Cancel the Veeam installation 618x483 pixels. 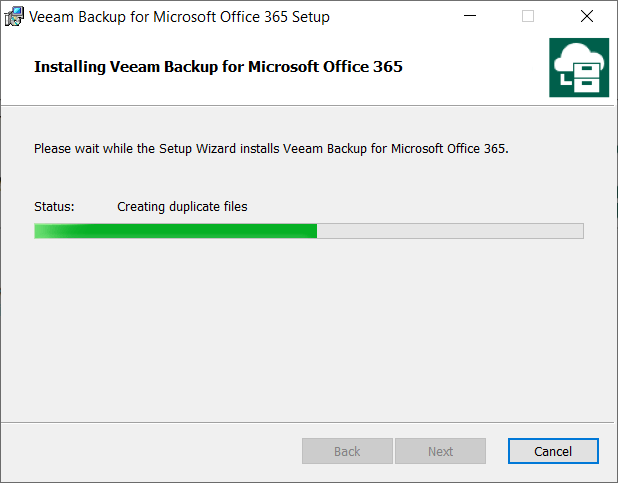click(x=553, y=451)
